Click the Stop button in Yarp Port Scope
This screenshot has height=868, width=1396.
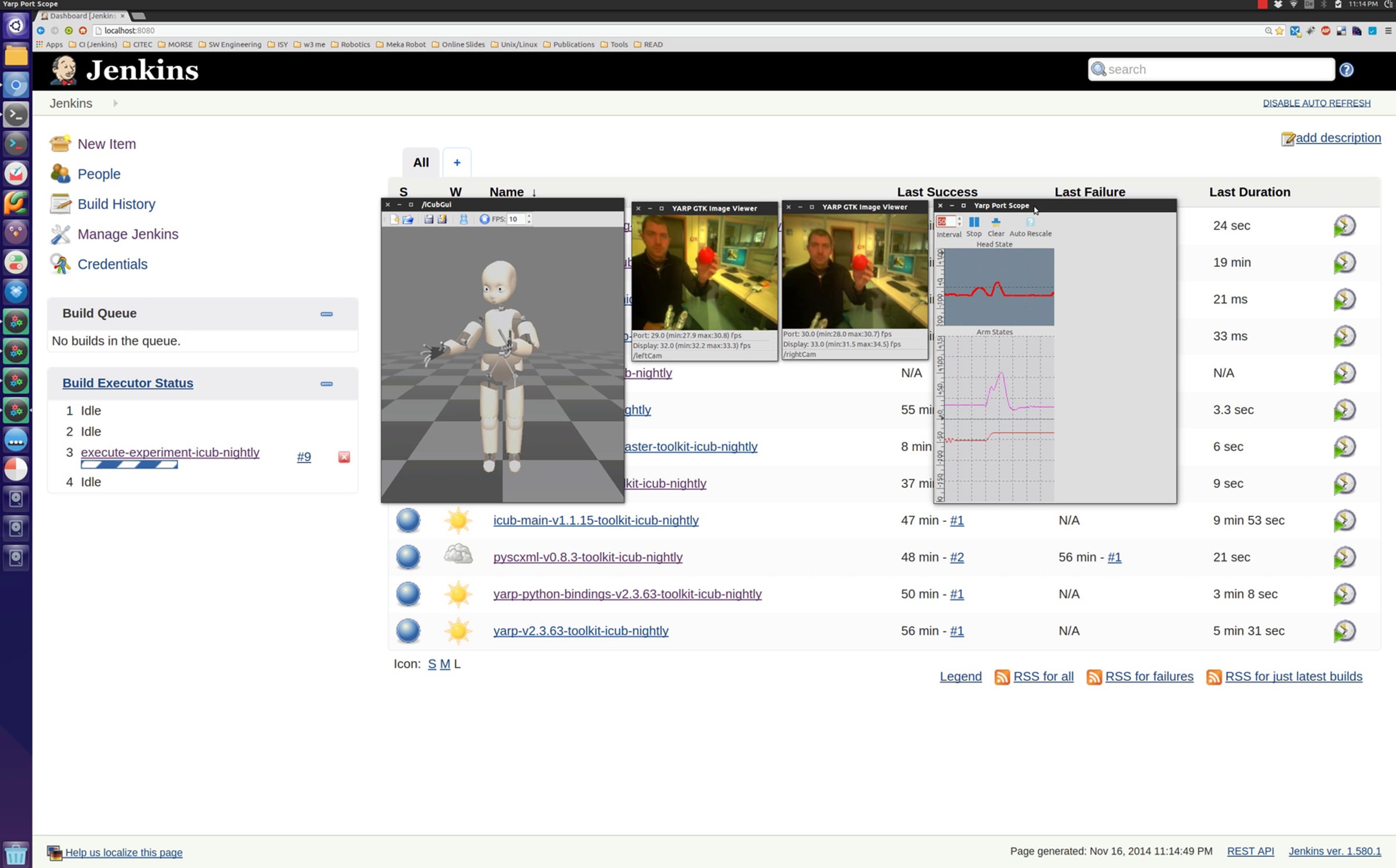974,223
